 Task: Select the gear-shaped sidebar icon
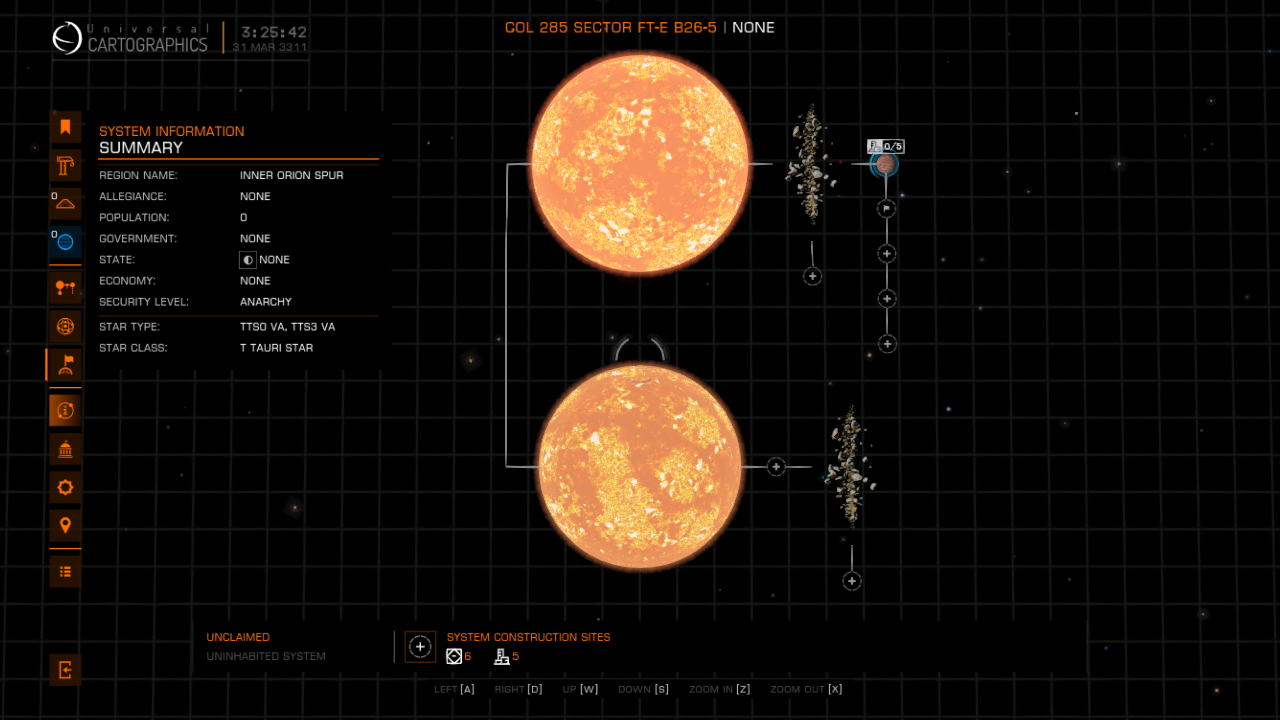[x=65, y=487]
